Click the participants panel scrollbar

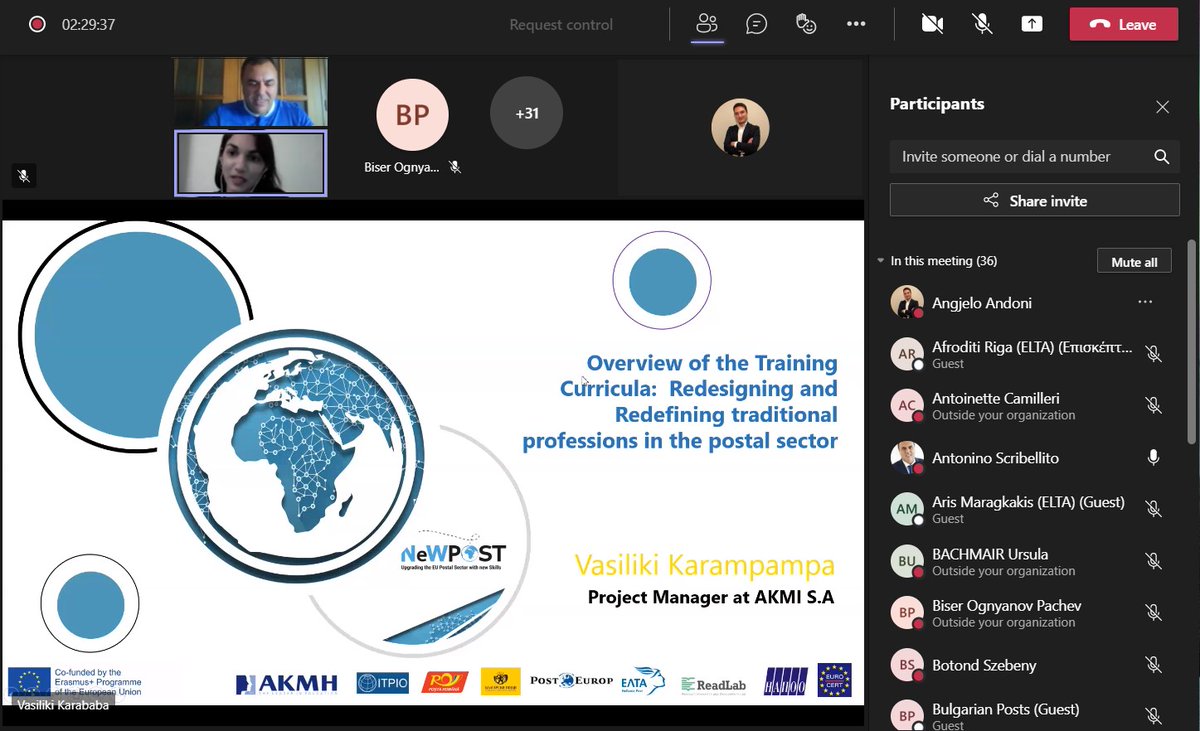pyautogui.click(x=1191, y=340)
